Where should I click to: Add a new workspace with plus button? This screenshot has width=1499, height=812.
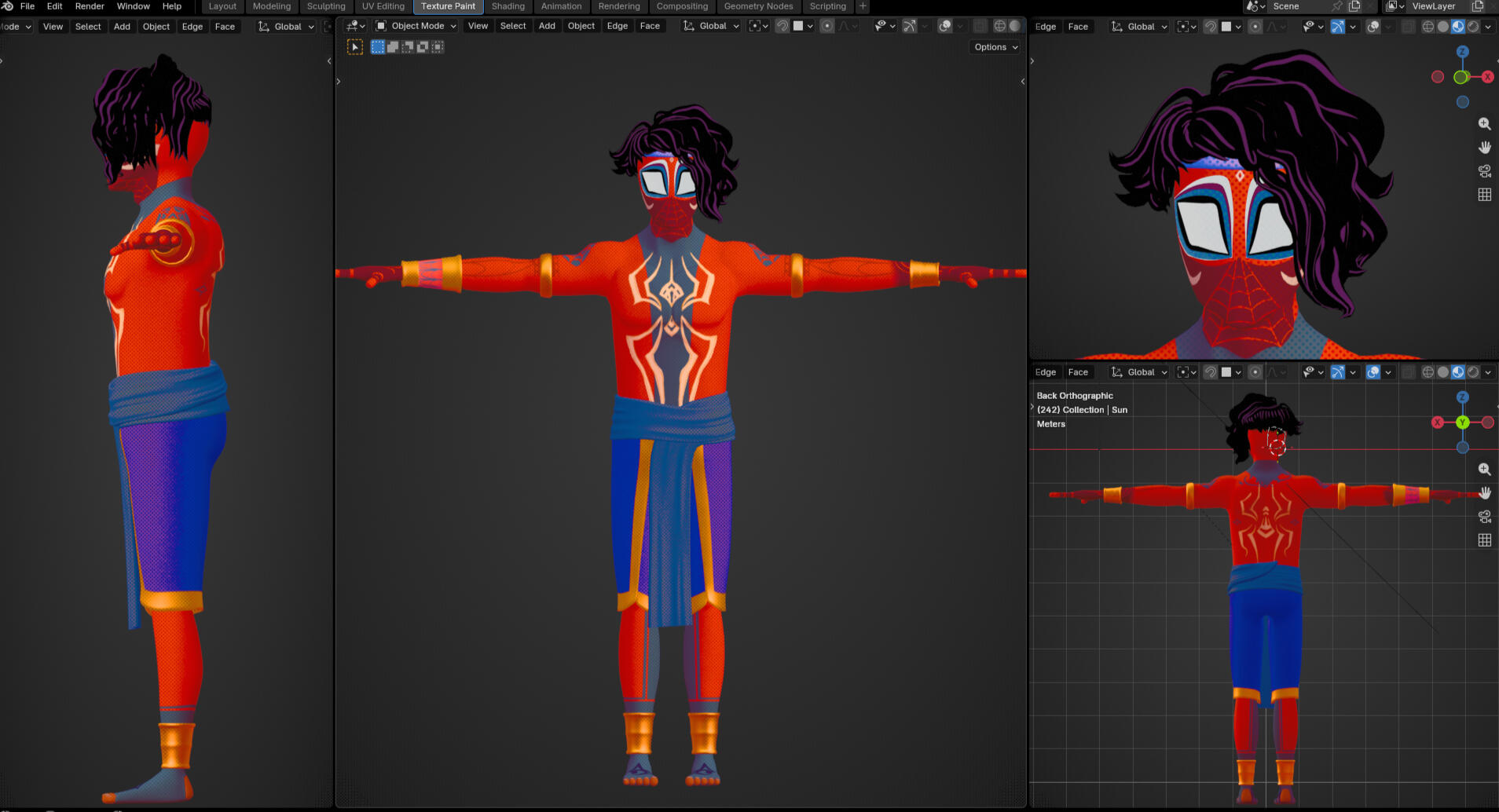863,6
